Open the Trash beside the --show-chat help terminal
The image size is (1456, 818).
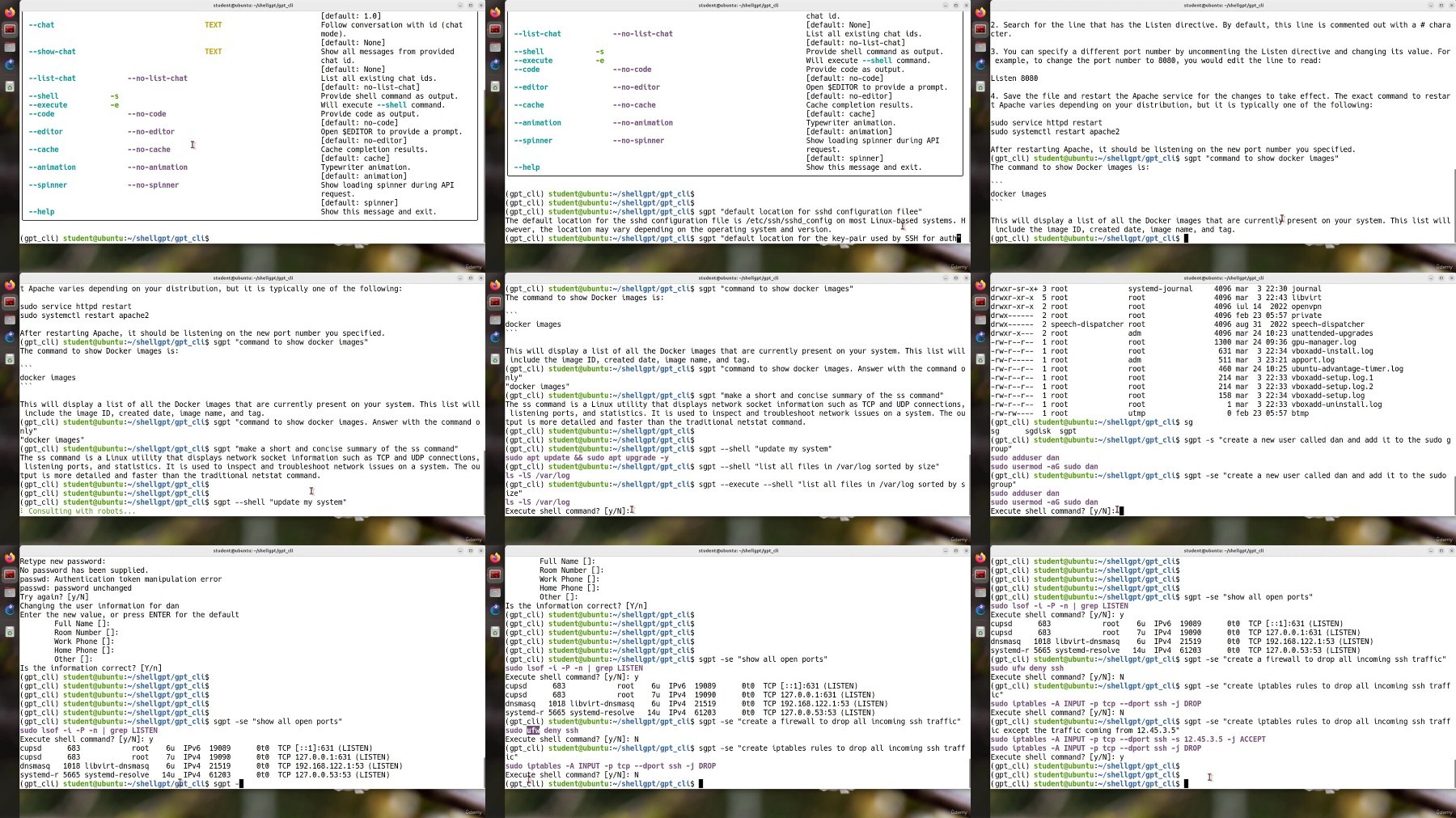[x=10, y=87]
